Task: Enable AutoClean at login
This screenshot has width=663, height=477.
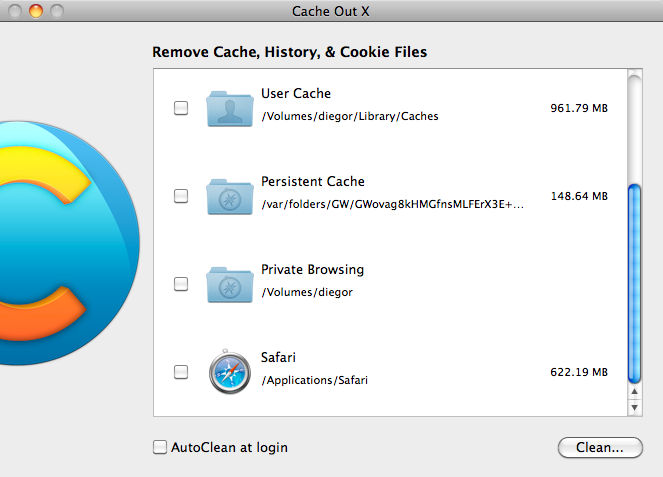Action: point(160,447)
